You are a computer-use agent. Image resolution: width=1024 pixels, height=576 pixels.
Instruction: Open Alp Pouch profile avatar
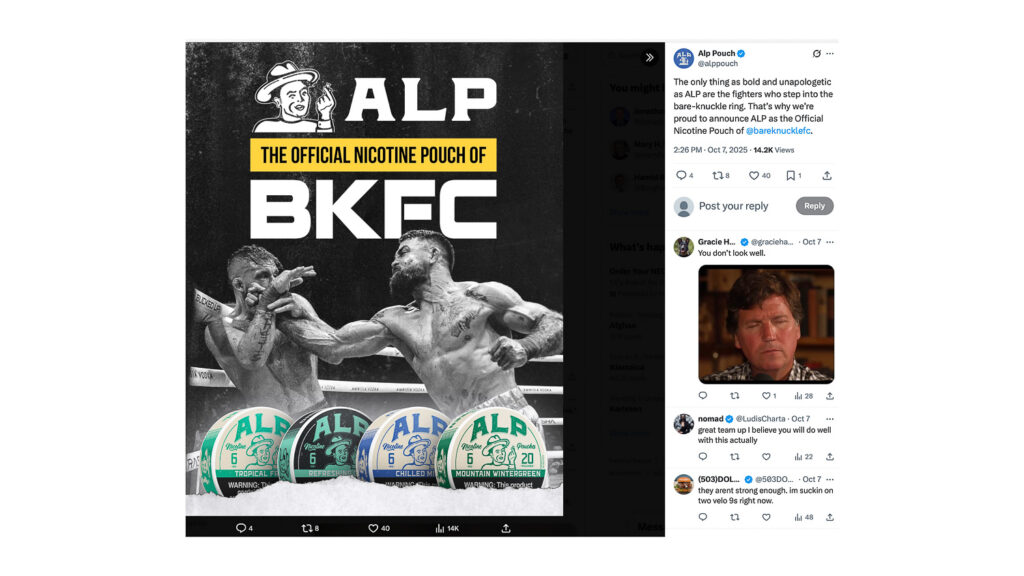(x=684, y=58)
